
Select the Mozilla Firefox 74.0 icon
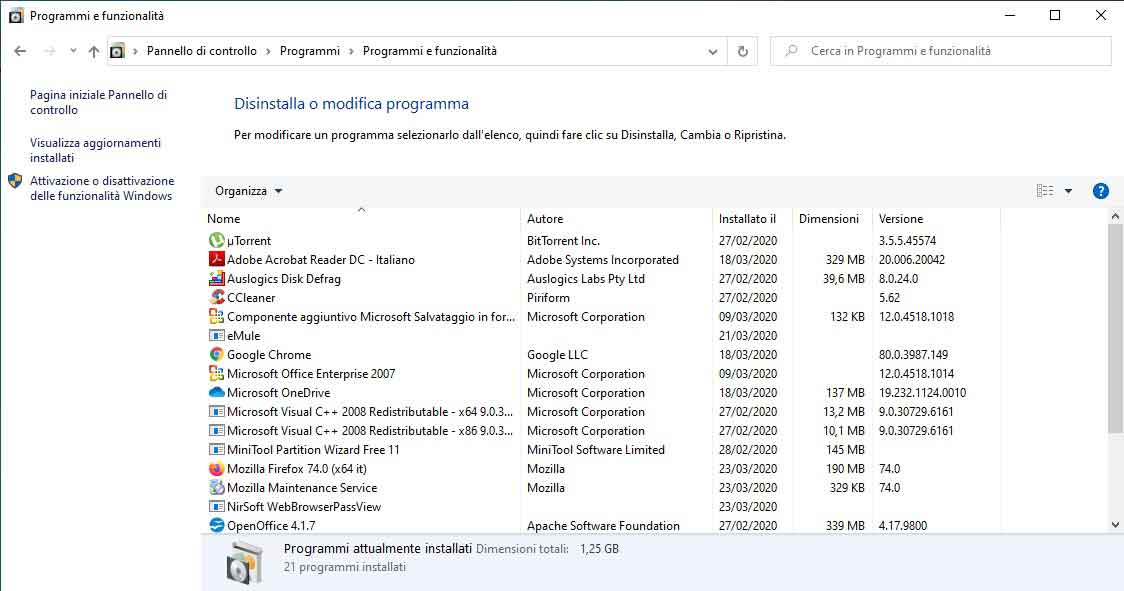[x=216, y=468]
